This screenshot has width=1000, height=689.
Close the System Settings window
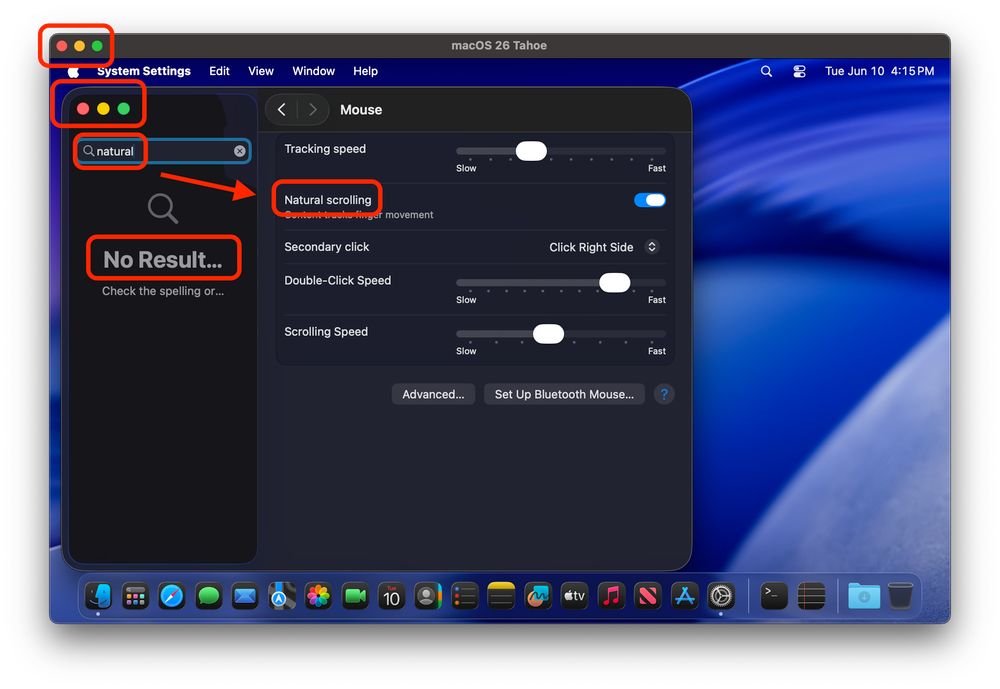83,108
